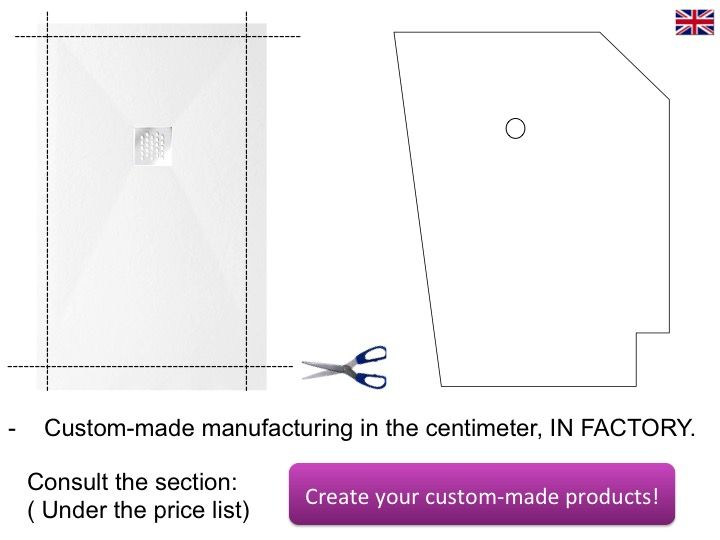Screen dimensions: 720x540
Task: Click the slanted left edge of shape
Action: coord(417,209)
